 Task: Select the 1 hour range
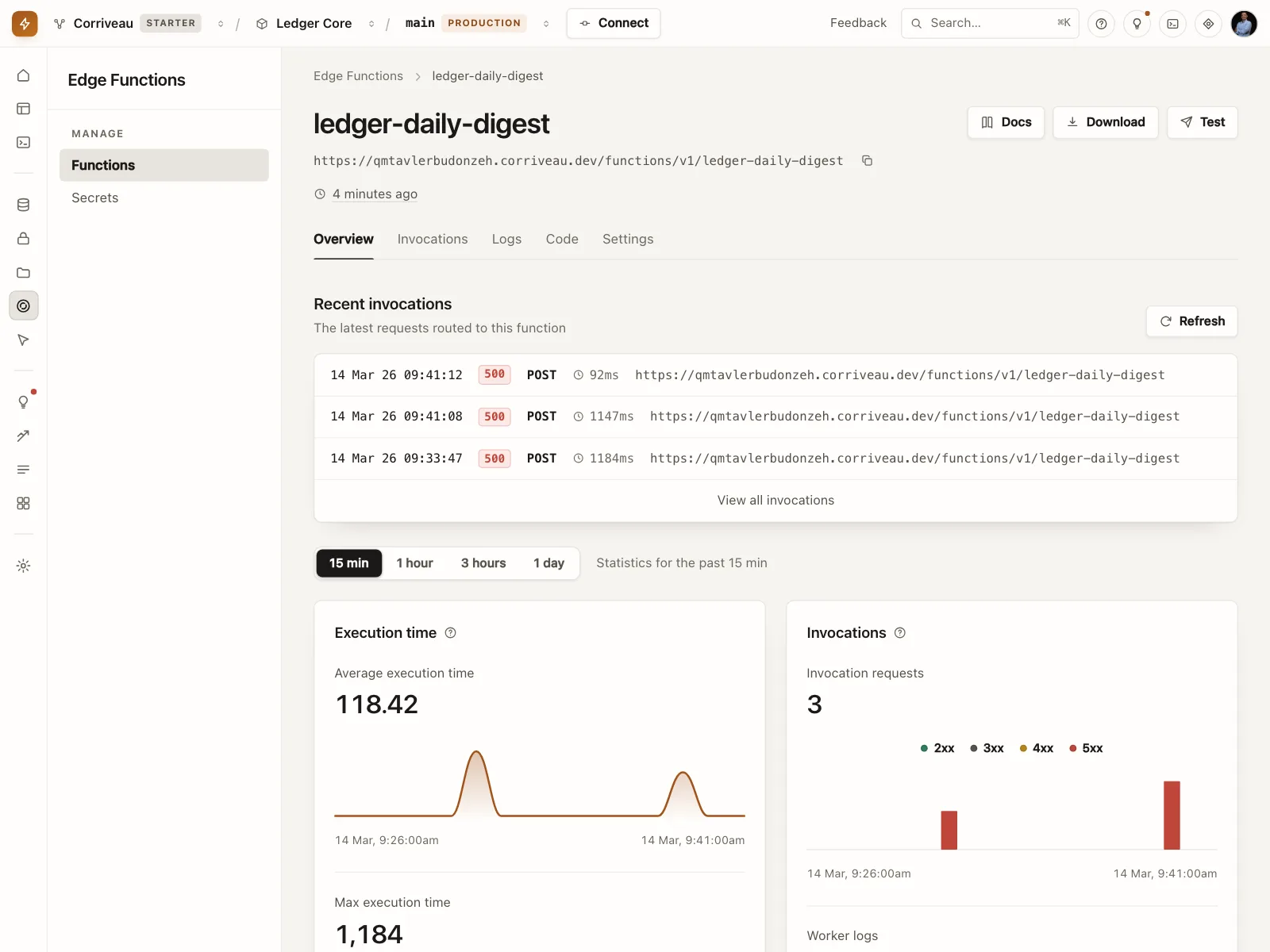tap(415, 563)
